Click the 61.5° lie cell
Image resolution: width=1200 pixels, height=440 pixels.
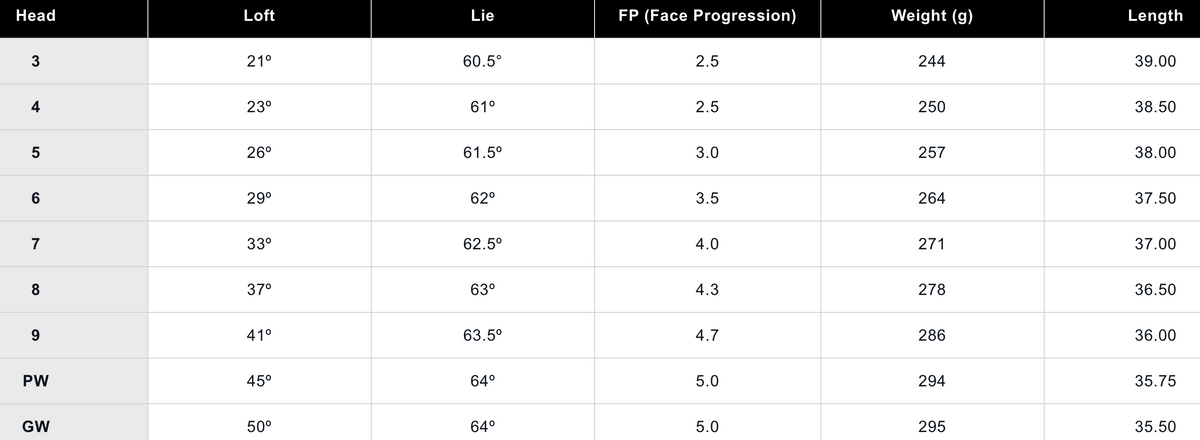(482, 153)
